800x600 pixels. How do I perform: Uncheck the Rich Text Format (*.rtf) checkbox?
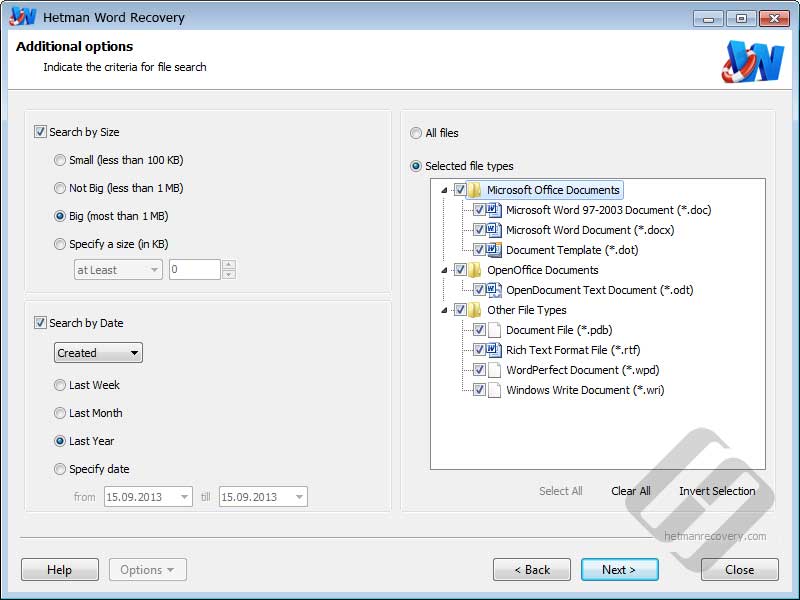click(x=479, y=349)
